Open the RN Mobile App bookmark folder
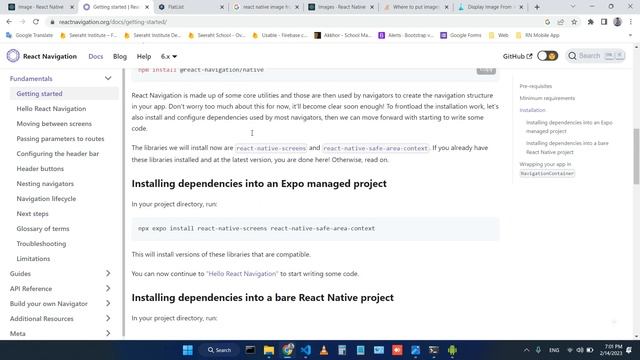 click(x=538, y=36)
